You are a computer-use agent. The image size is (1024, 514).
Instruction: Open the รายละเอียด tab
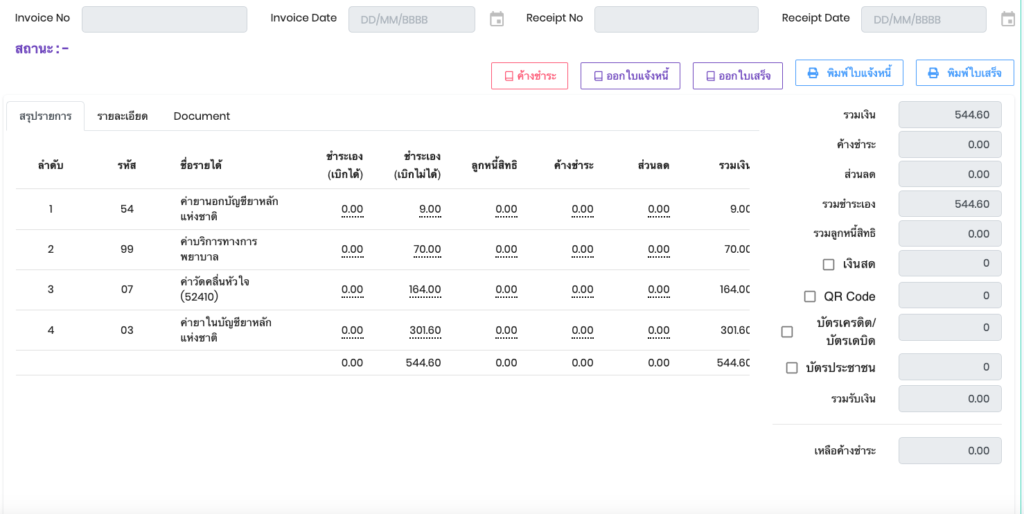coord(122,116)
